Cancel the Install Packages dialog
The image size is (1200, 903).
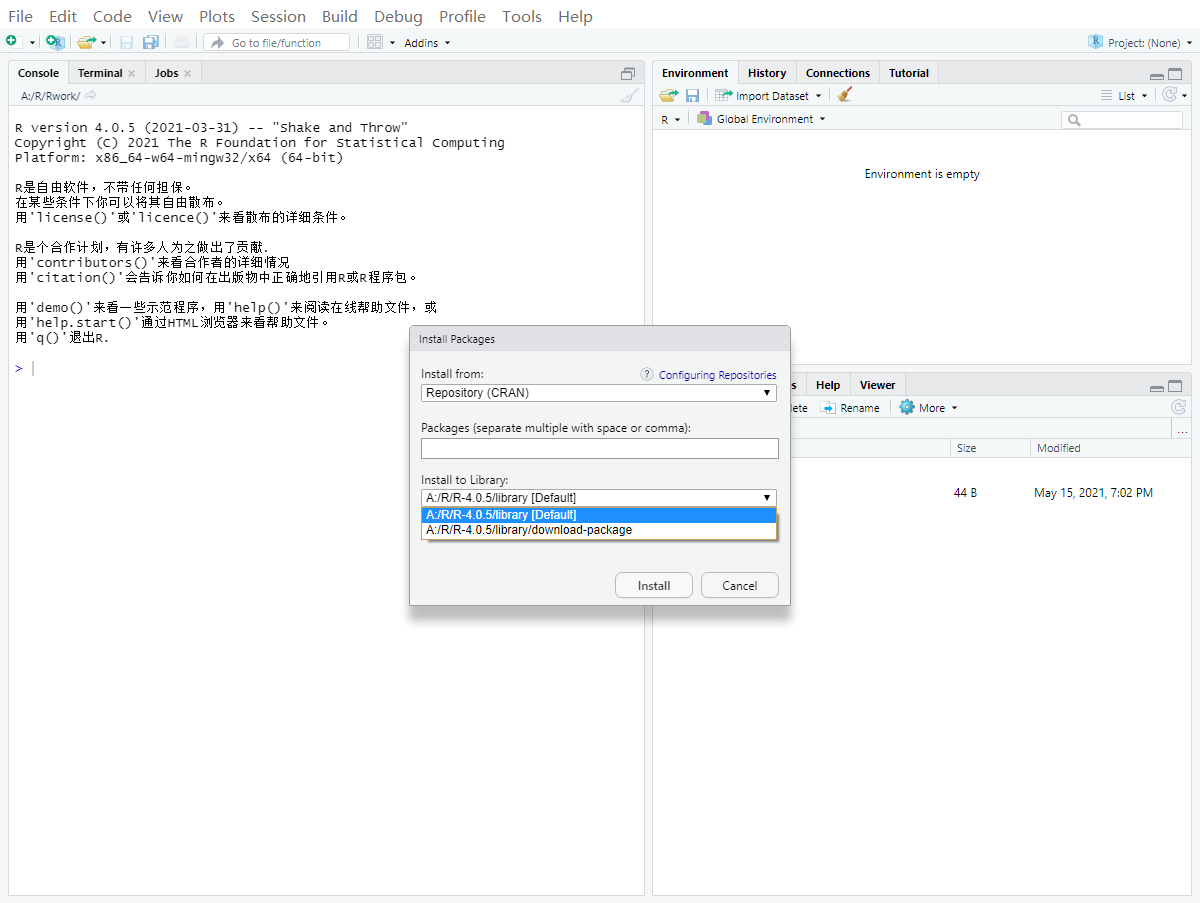coord(739,585)
